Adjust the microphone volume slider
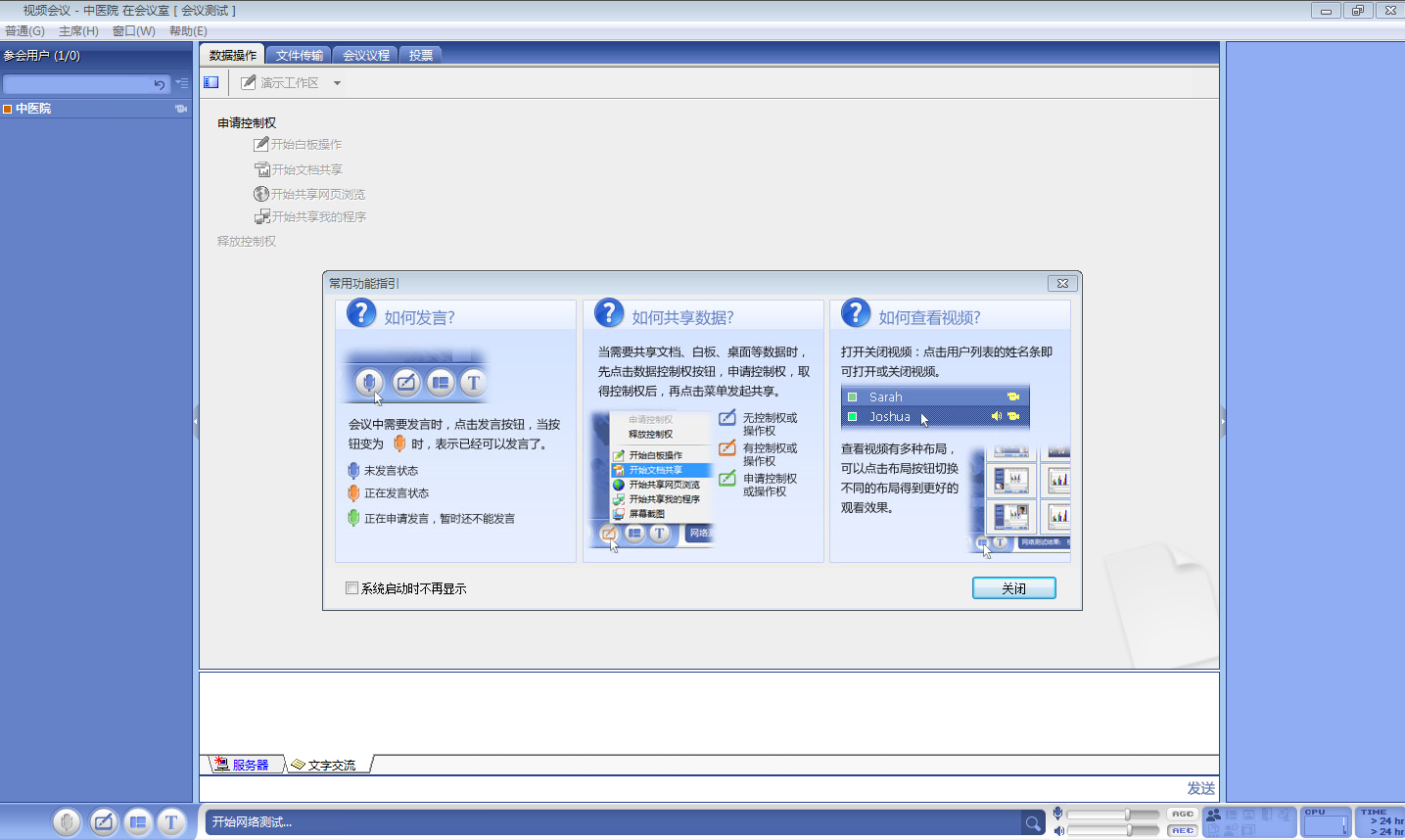Viewport: 1405px width, 840px height. tap(1127, 815)
